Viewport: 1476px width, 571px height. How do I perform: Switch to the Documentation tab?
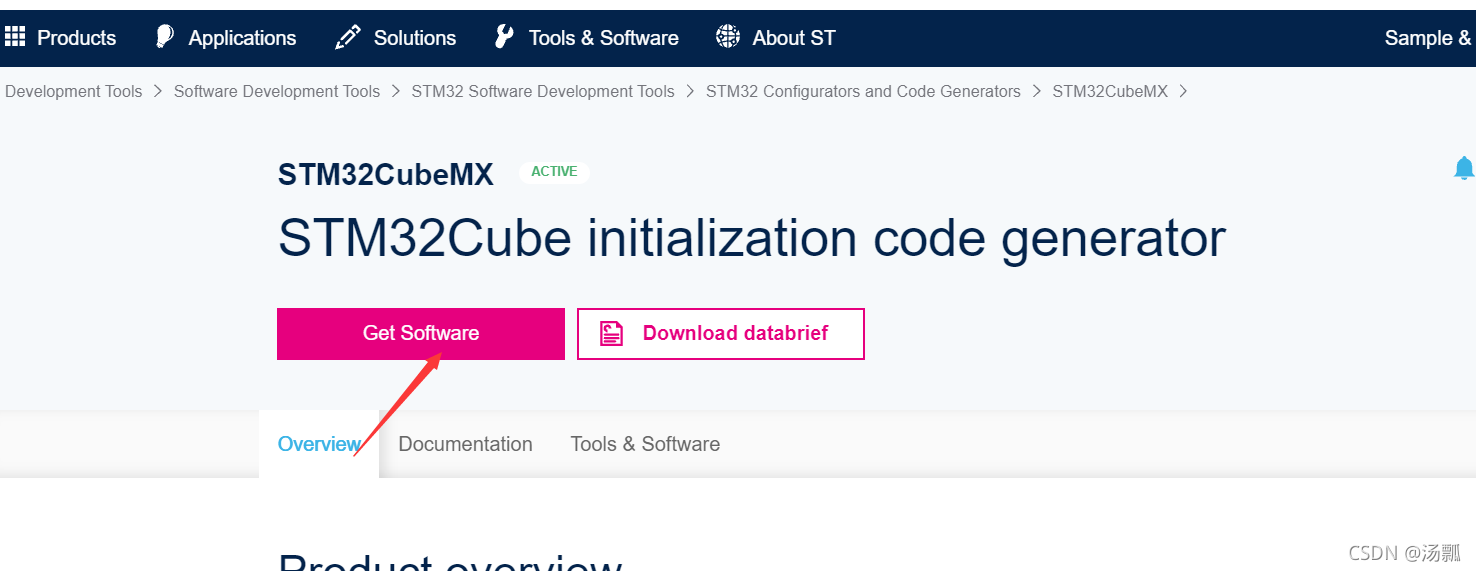[x=466, y=444]
